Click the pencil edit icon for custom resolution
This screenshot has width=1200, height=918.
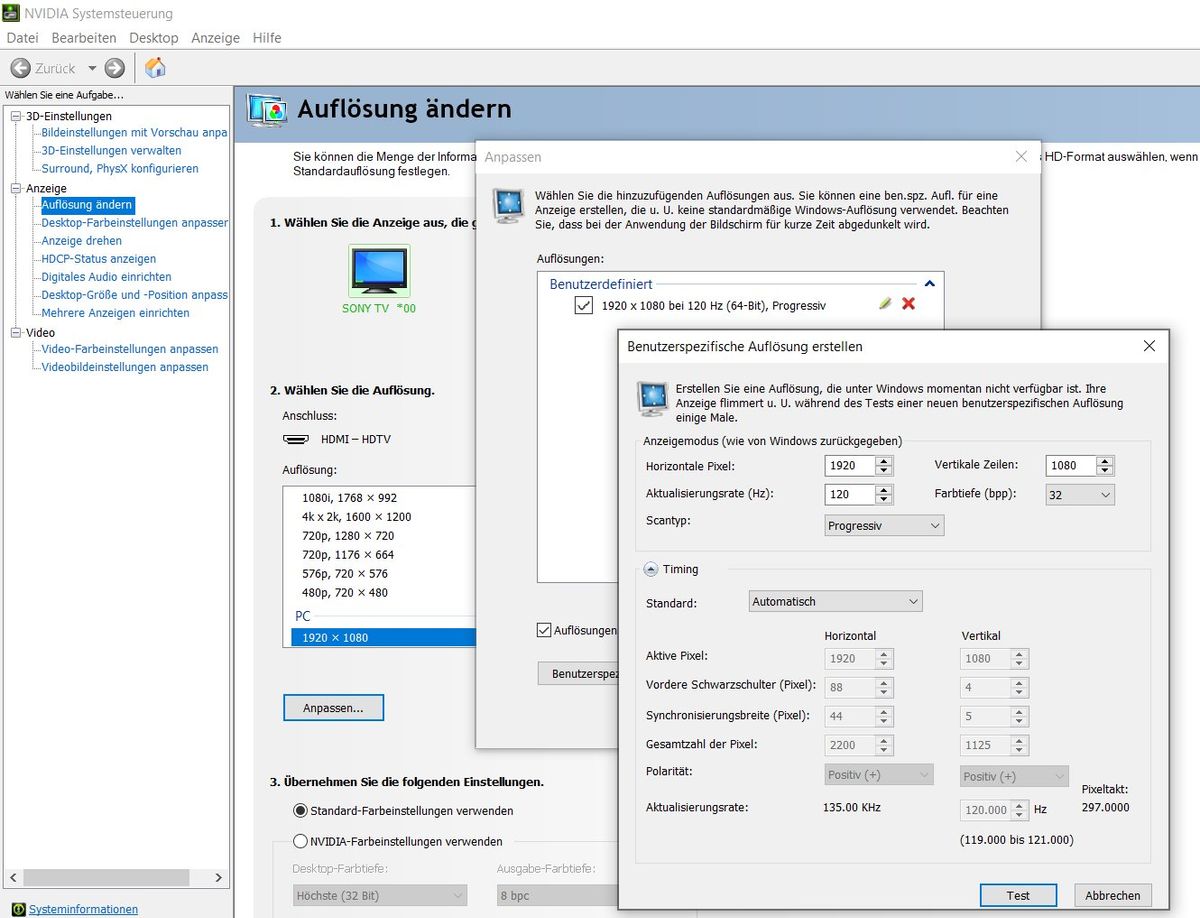[884, 304]
